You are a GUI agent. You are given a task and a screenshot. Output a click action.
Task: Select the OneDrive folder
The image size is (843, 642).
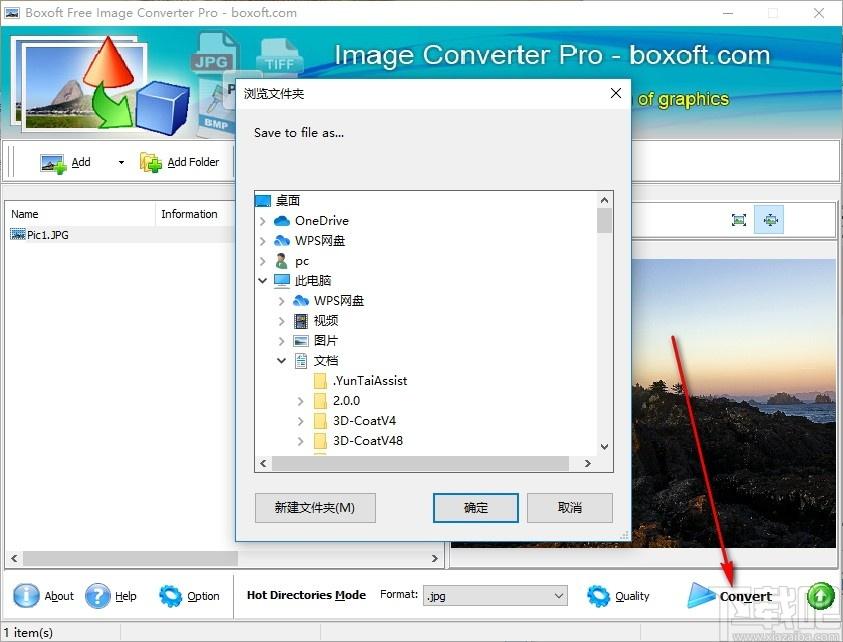tap(322, 221)
